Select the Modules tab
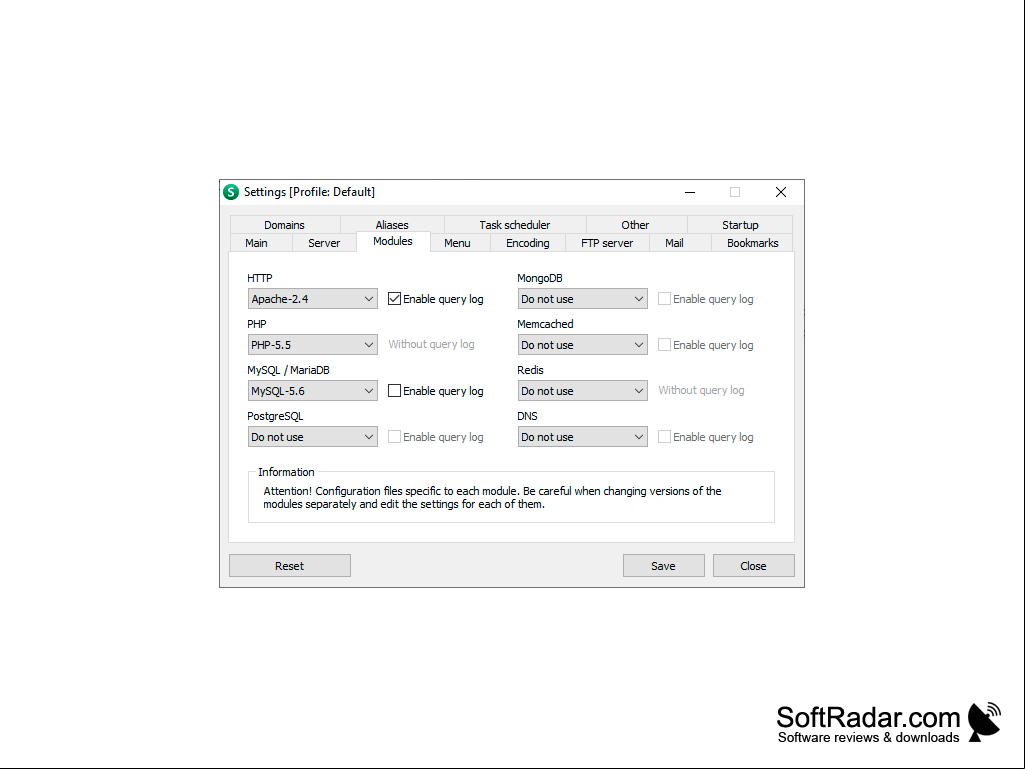Viewport: 1025px width, 769px height. click(x=393, y=241)
